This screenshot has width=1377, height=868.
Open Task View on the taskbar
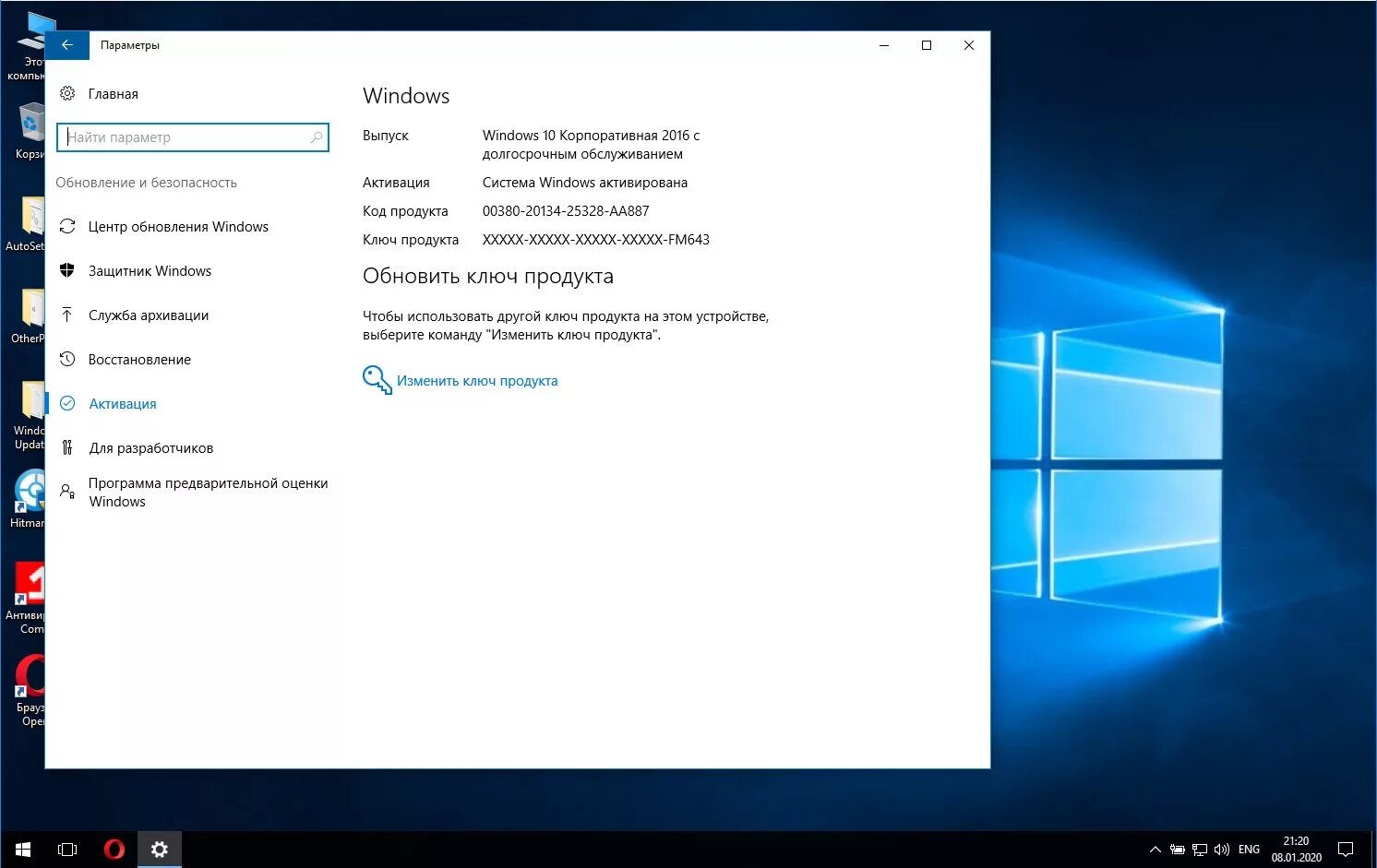click(67, 849)
